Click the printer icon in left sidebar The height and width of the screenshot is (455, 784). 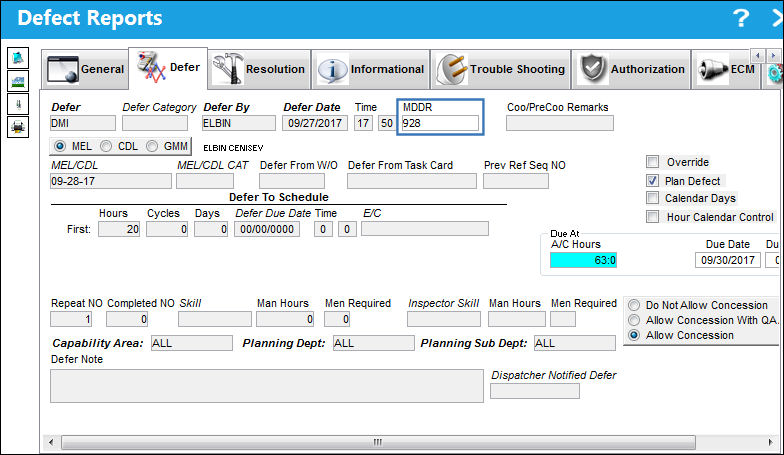[x=18, y=127]
